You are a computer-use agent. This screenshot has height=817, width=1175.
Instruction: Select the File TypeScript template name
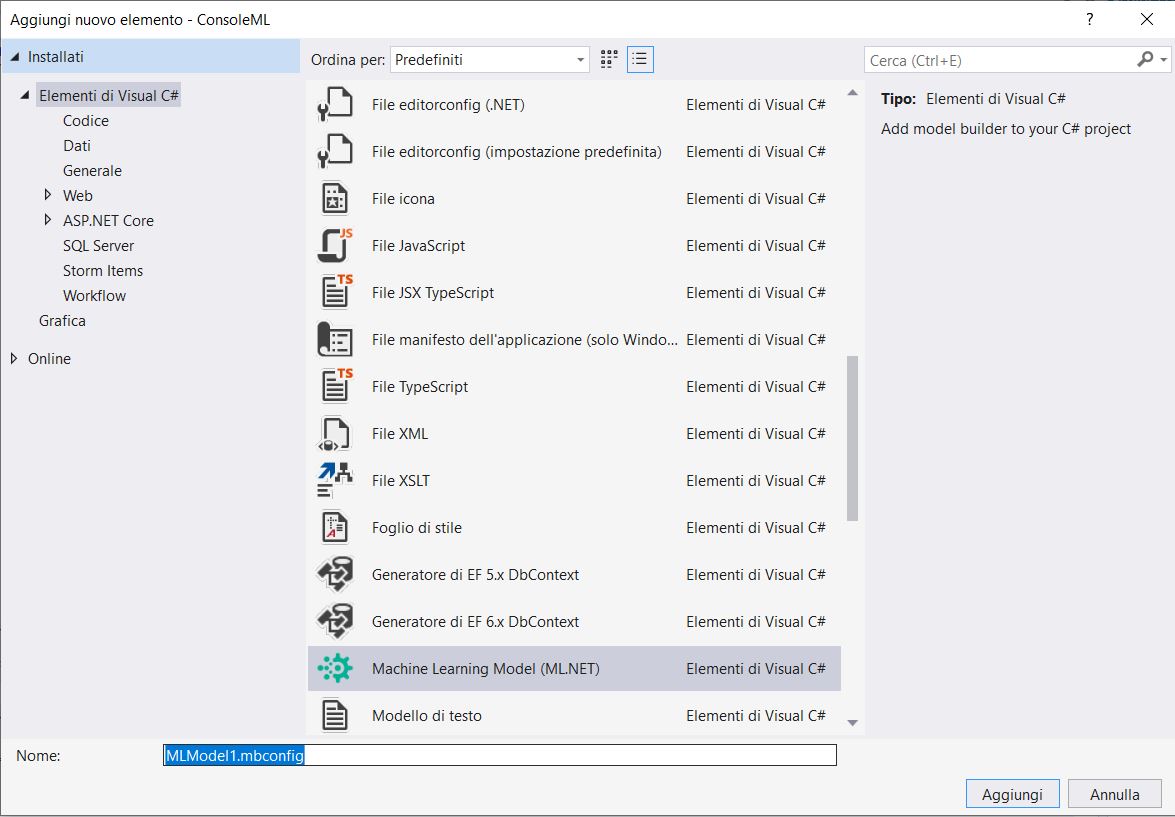(420, 387)
